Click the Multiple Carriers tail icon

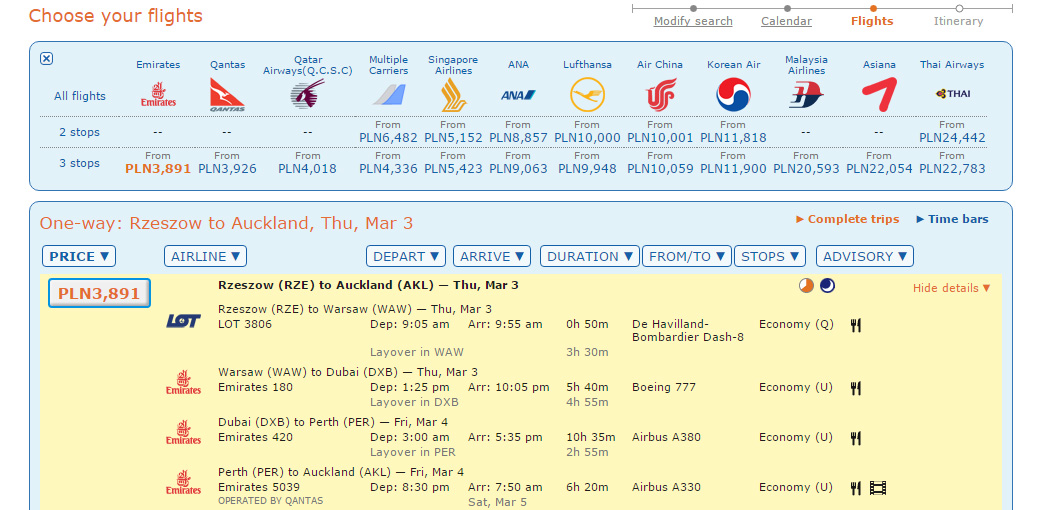click(x=388, y=95)
